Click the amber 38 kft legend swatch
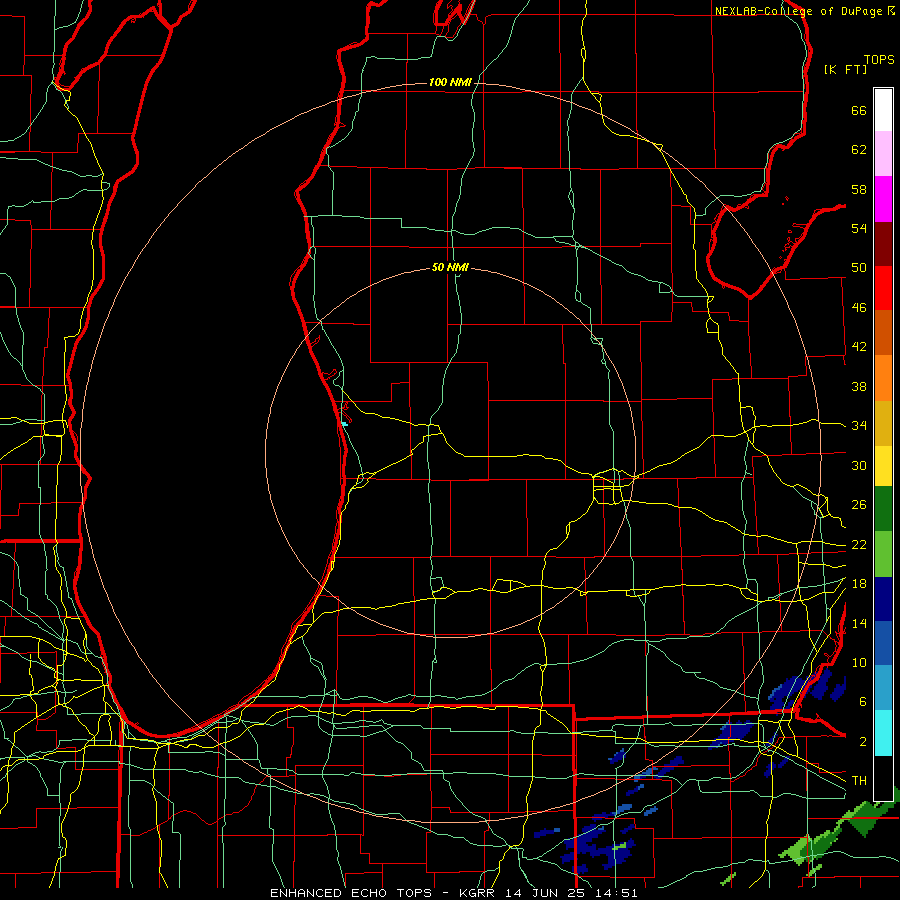900x900 pixels. point(883,423)
